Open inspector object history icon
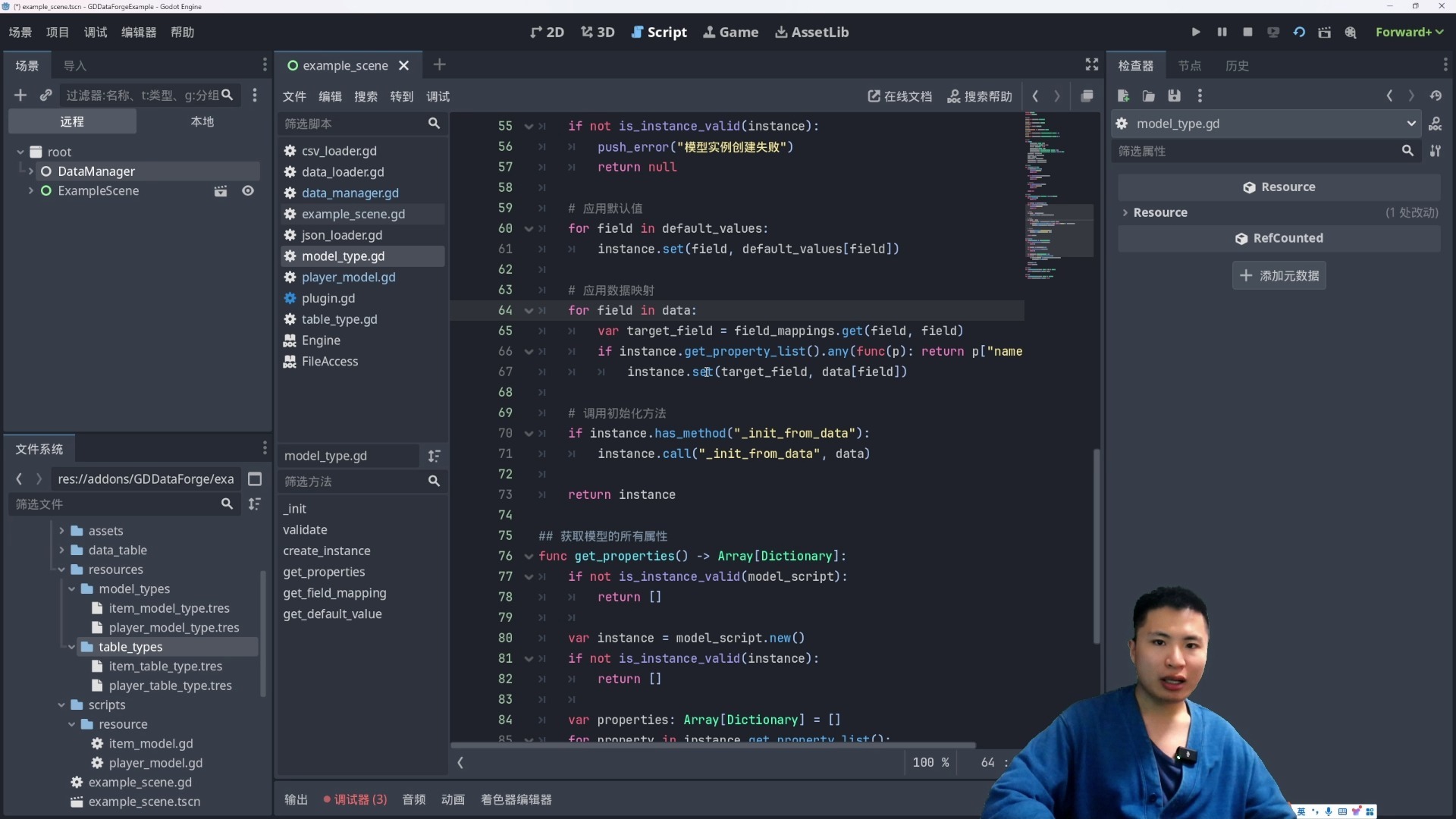The height and width of the screenshot is (819, 1456). 1436,96
